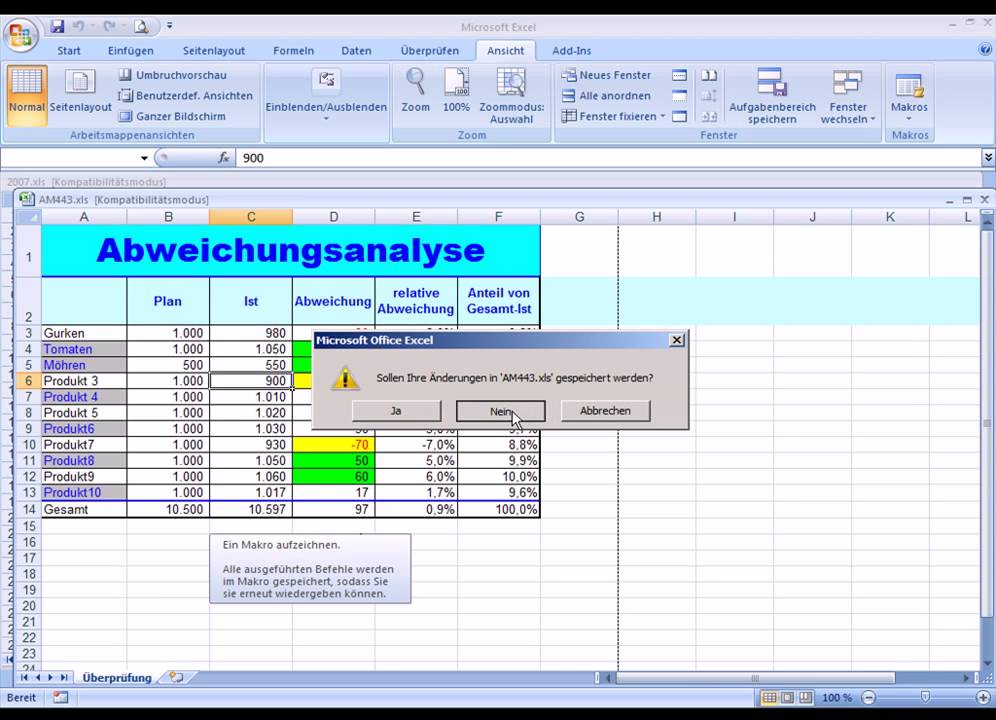Expand the formula bar
The height and width of the screenshot is (720, 996).
tap(988, 158)
